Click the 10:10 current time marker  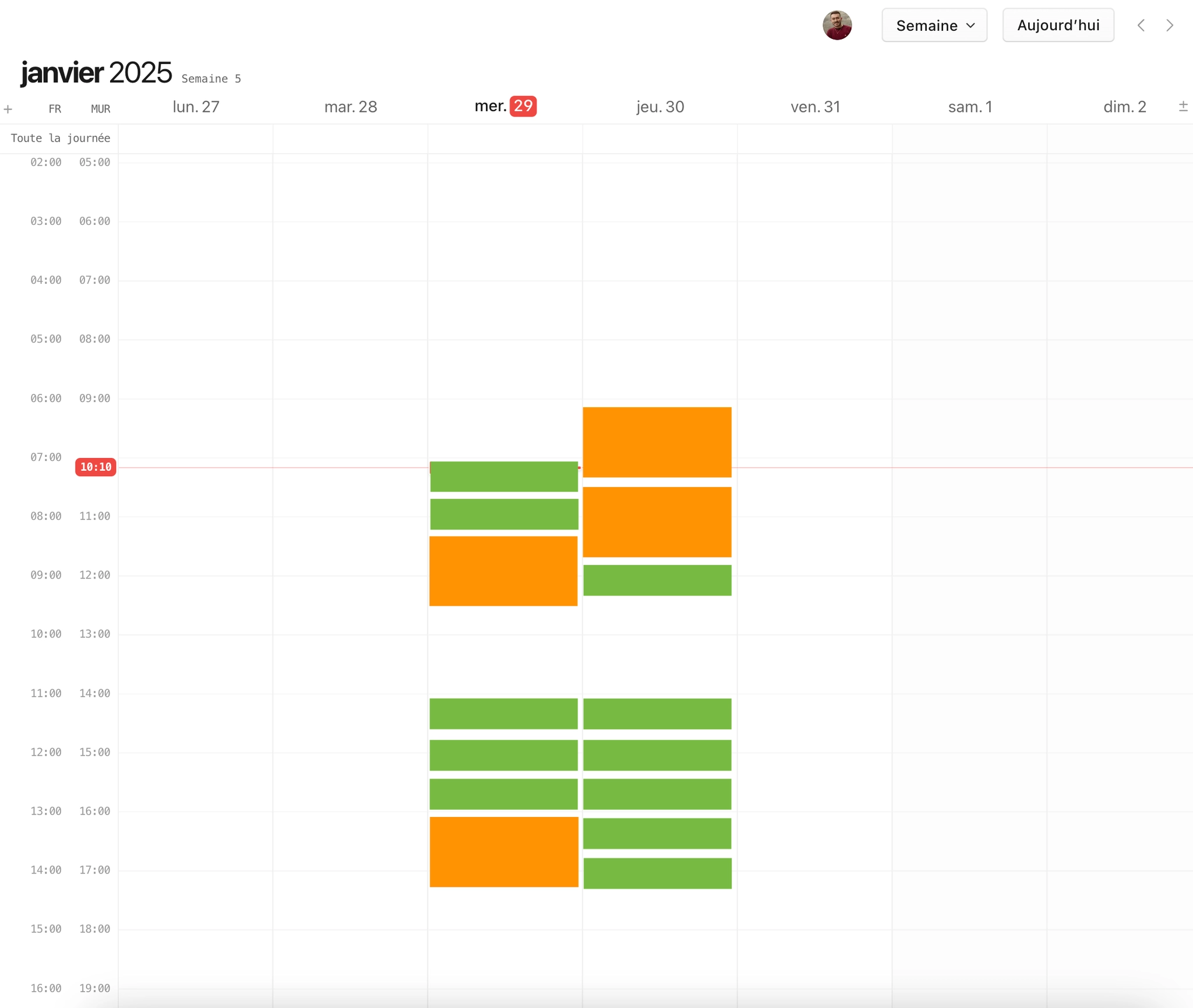96,467
